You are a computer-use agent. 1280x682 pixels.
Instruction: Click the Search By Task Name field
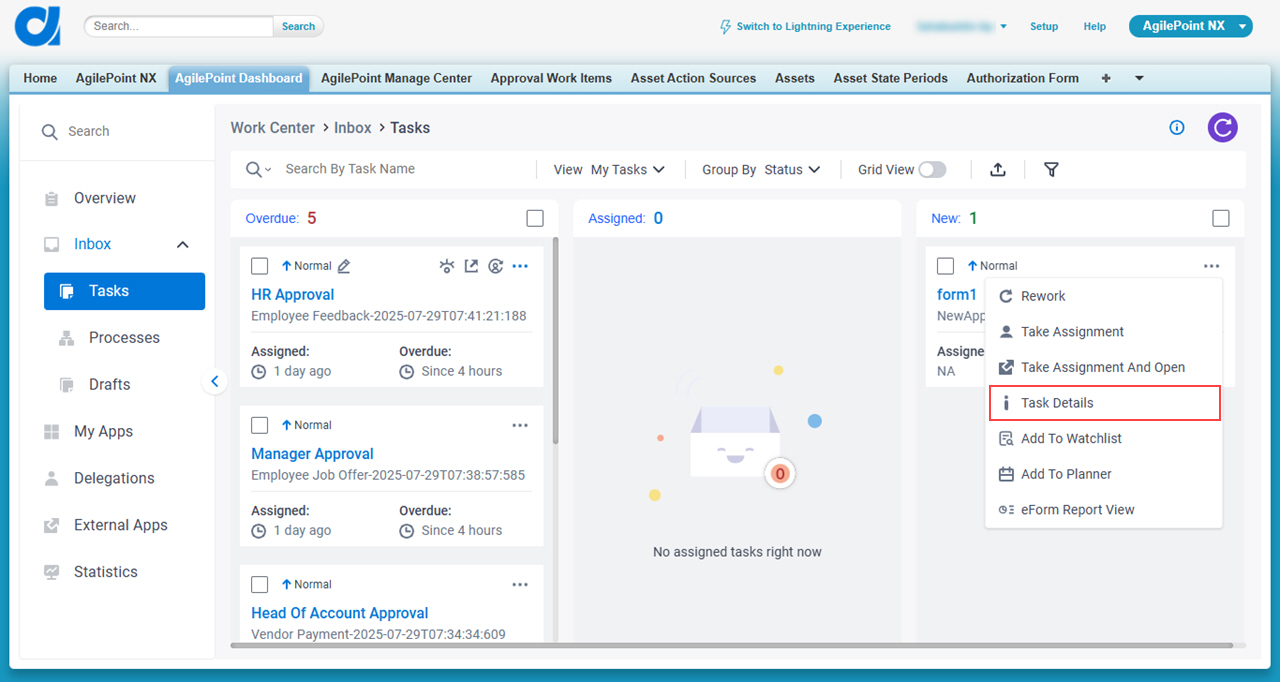(x=405, y=170)
